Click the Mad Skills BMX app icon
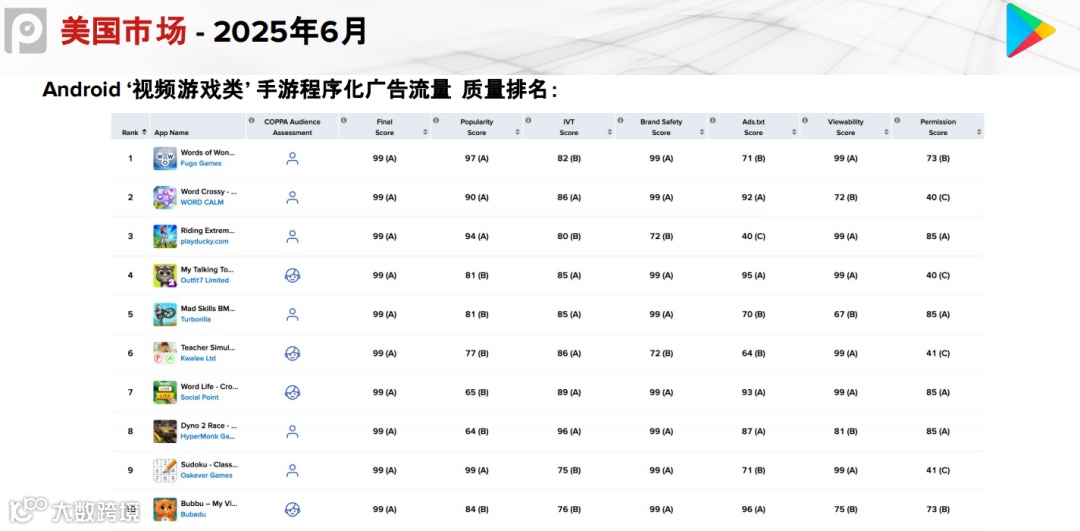The image size is (1080, 531). tap(165, 314)
